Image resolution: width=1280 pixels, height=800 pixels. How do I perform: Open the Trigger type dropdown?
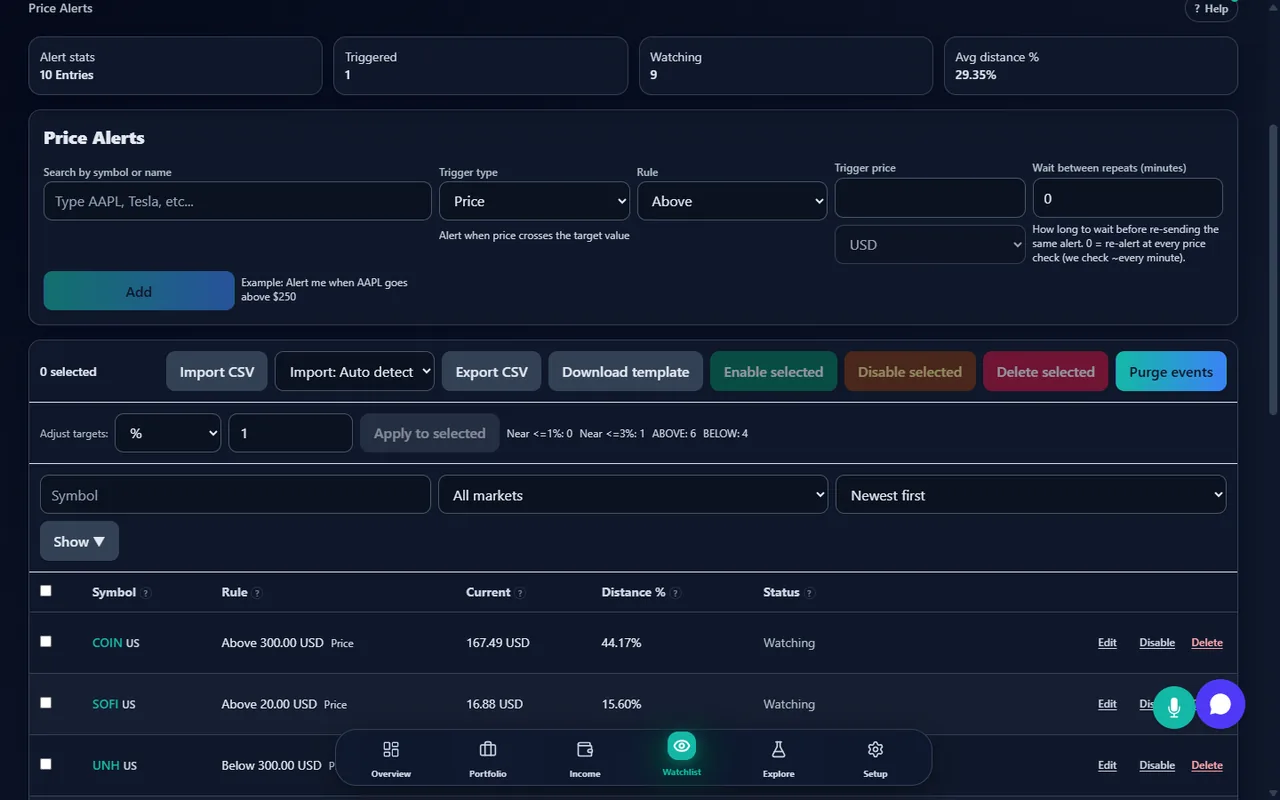(534, 201)
